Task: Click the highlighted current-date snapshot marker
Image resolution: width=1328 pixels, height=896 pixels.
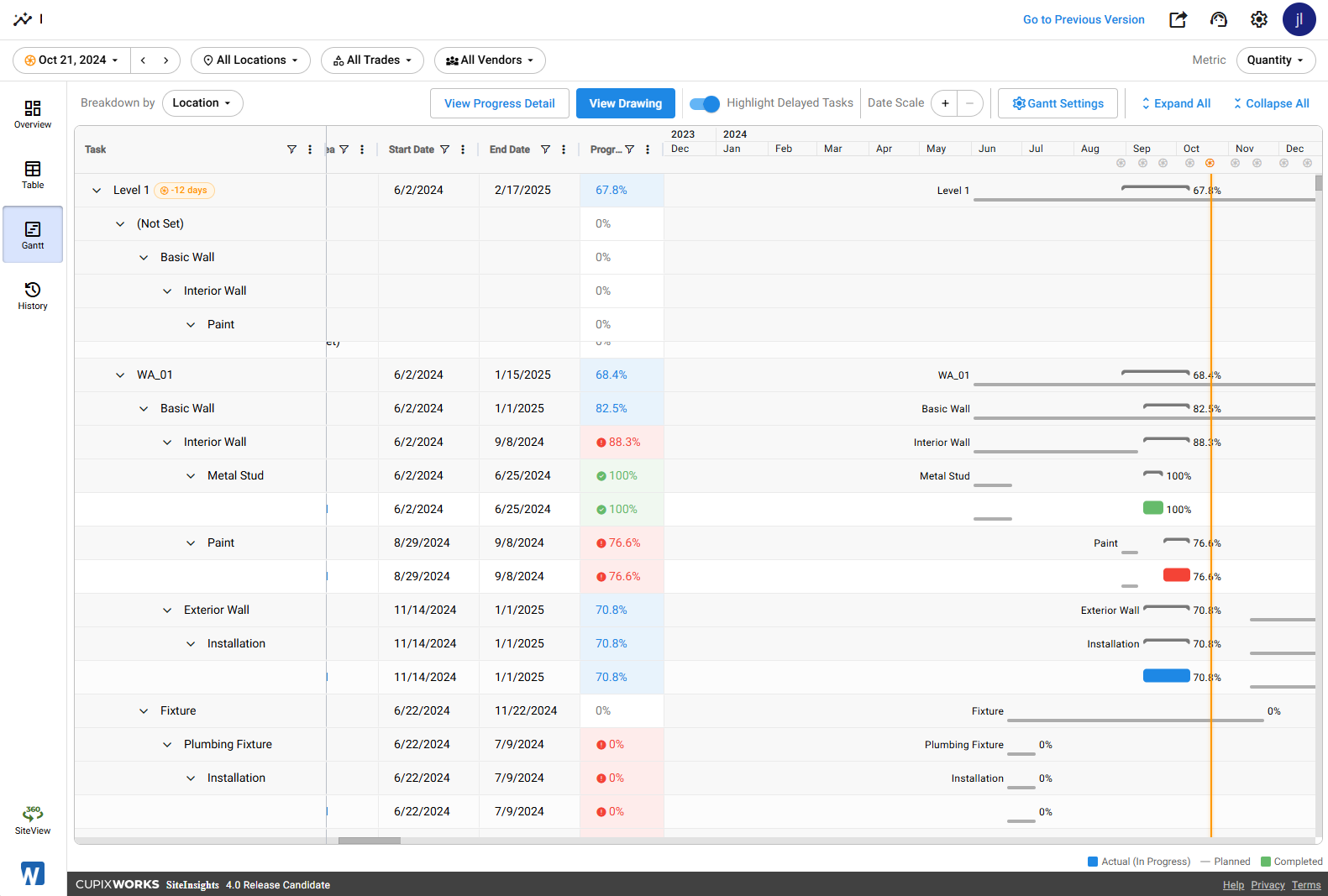Action: (1210, 163)
